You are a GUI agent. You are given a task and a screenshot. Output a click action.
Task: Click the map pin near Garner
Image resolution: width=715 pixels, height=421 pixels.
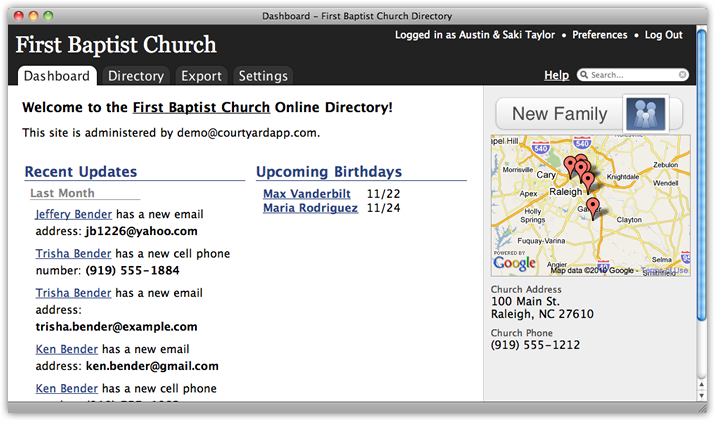(x=593, y=209)
